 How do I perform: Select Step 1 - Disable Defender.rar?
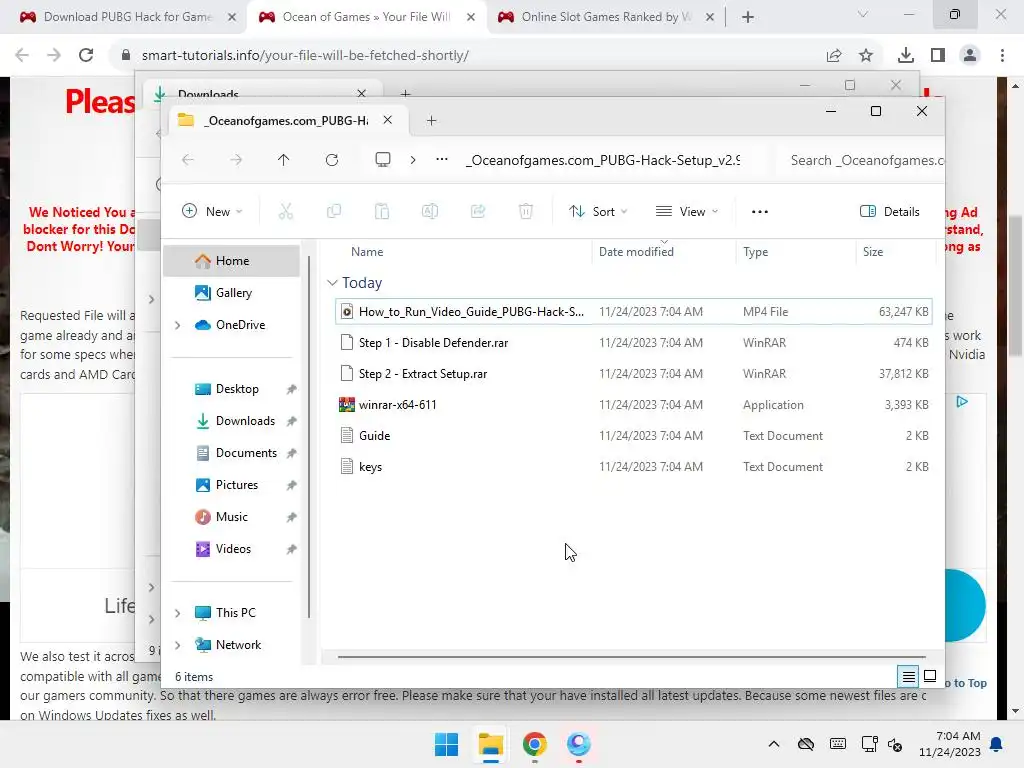633,343
